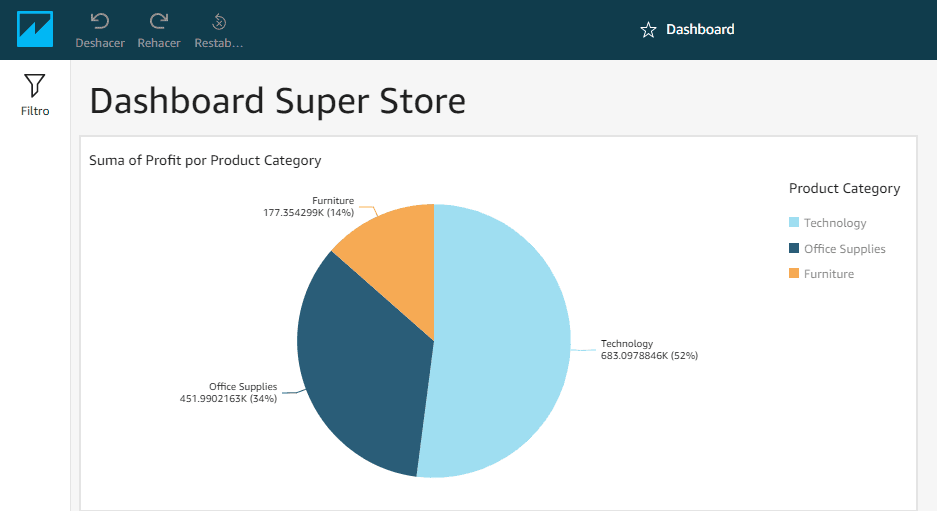This screenshot has width=937, height=511.
Task: Click the Dashboard title in top bar
Action: [x=700, y=30]
